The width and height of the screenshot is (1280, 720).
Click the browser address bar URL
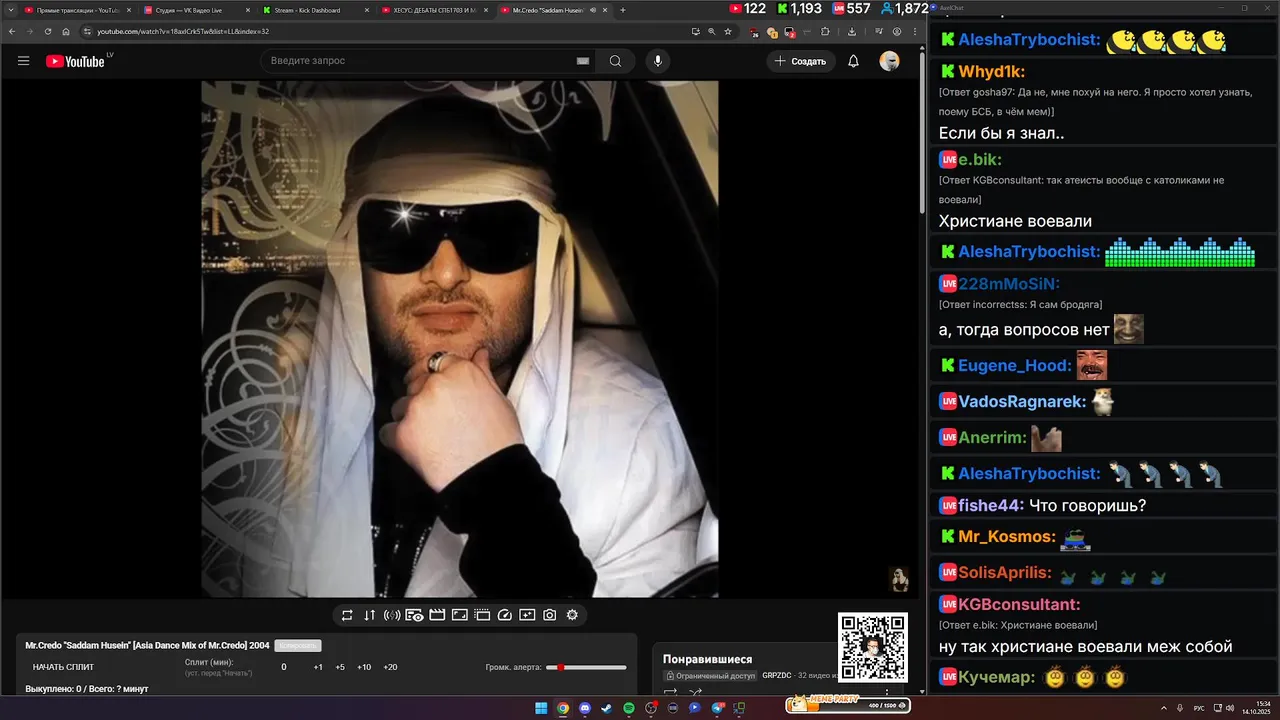pos(183,31)
